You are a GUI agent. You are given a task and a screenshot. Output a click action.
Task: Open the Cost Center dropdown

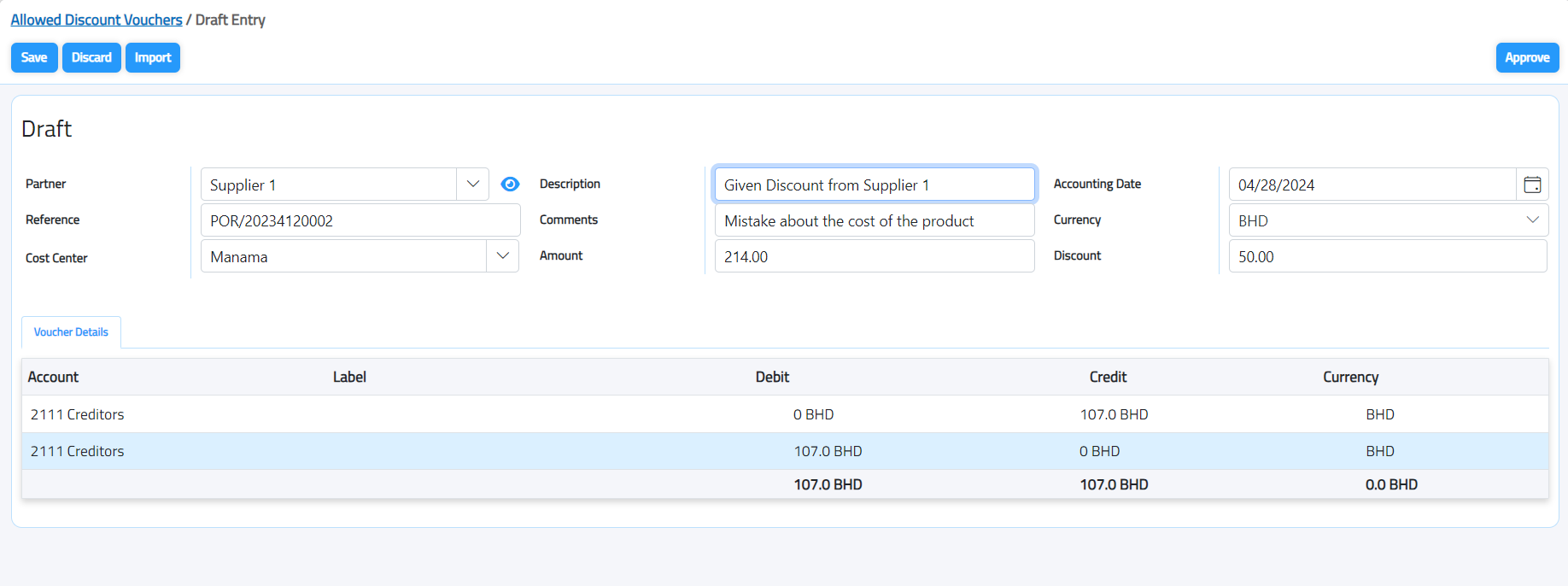click(x=502, y=256)
